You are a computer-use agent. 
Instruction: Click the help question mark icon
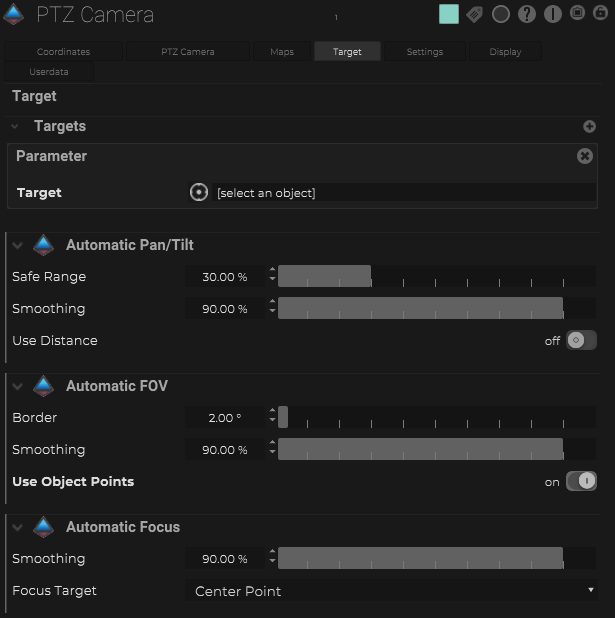point(527,14)
